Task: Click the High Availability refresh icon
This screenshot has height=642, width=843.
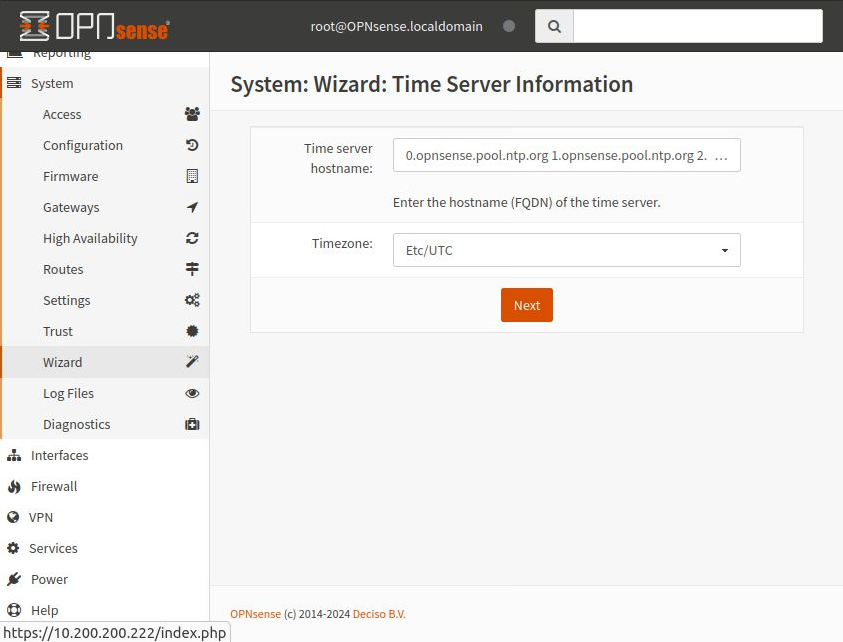Action: 192,238
